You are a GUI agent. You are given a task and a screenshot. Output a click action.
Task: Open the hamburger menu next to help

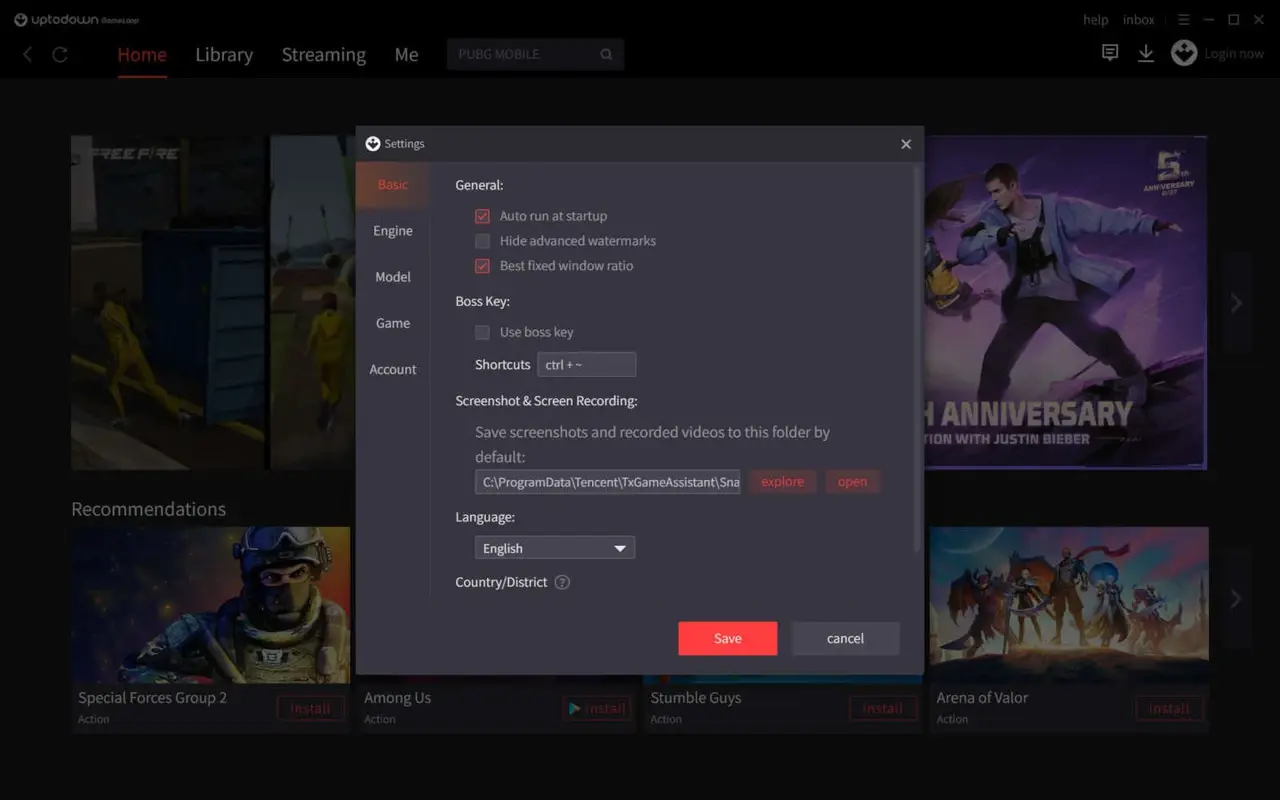coord(1184,19)
